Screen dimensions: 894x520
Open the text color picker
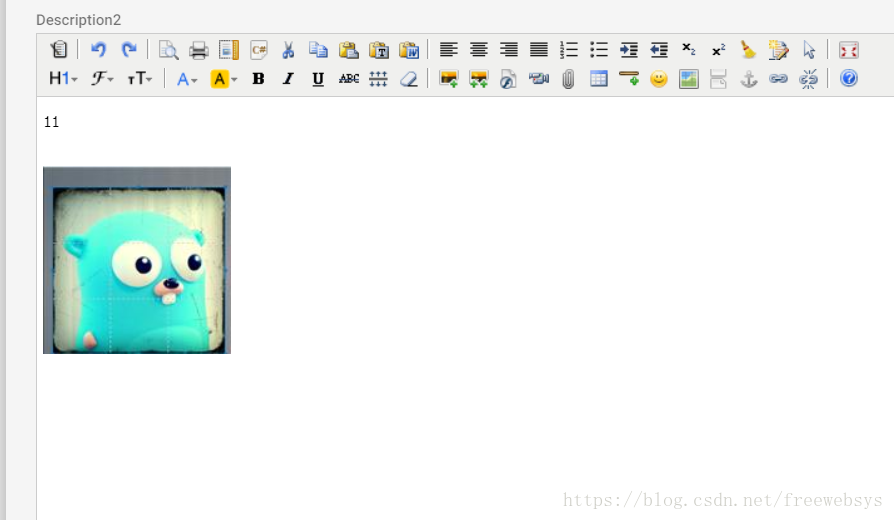tap(186, 79)
